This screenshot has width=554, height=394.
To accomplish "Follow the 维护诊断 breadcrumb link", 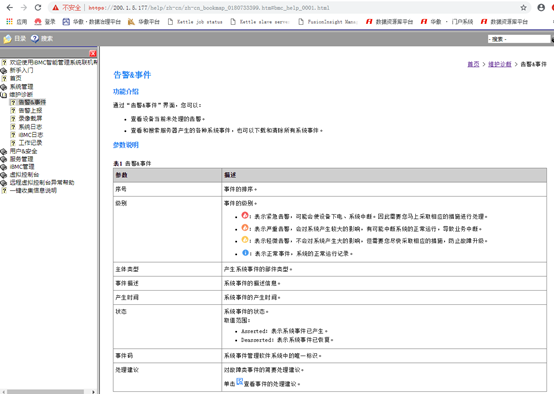I will click(x=500, y=64).
